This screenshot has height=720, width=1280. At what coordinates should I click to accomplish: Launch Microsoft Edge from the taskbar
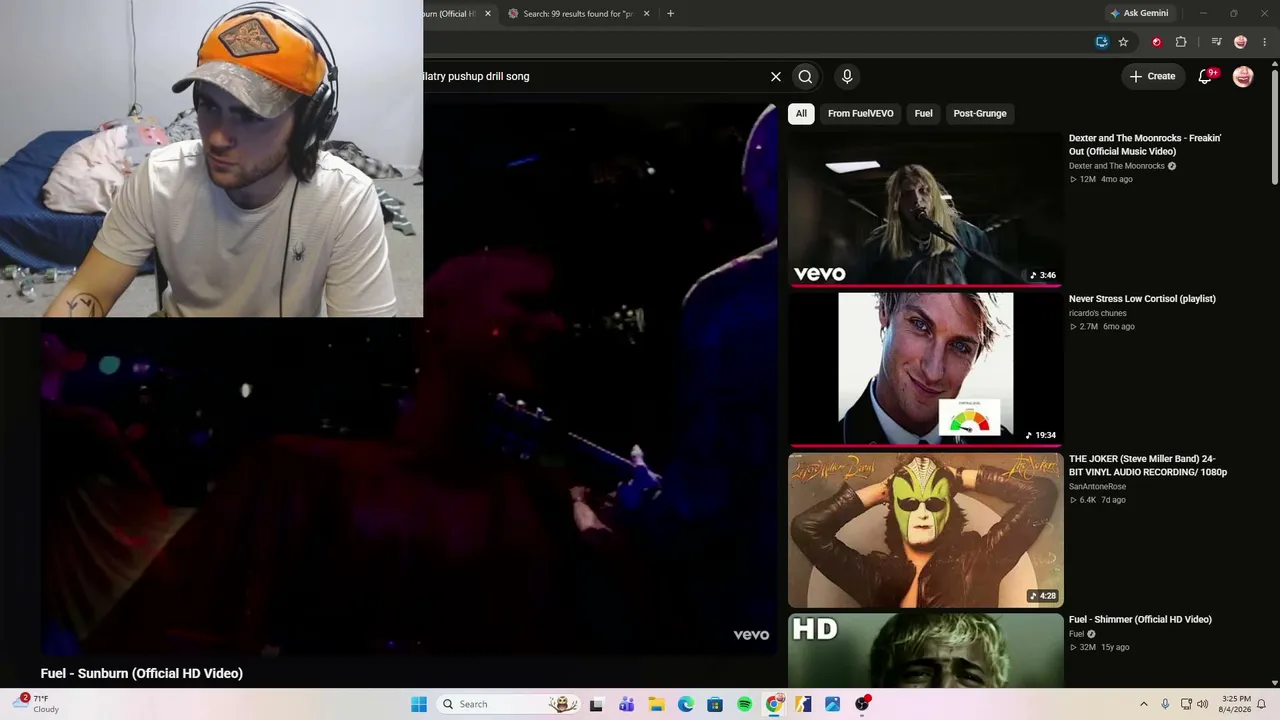tap(686, 704)
